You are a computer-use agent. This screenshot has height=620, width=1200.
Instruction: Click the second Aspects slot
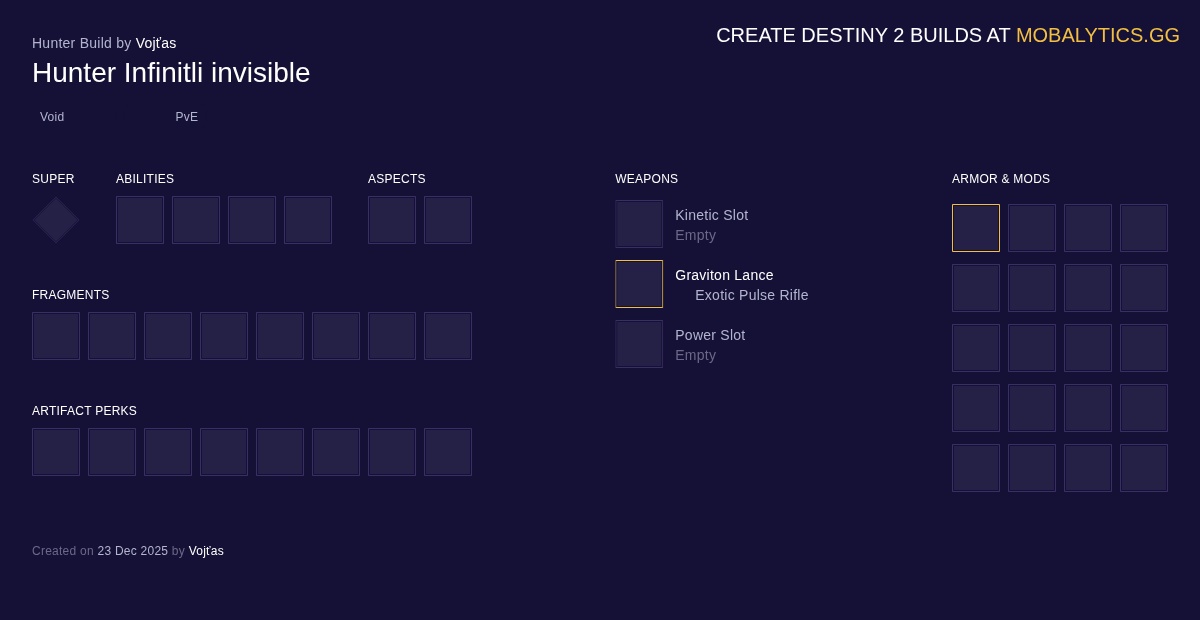pyautogui.click(x=448, y=220)
